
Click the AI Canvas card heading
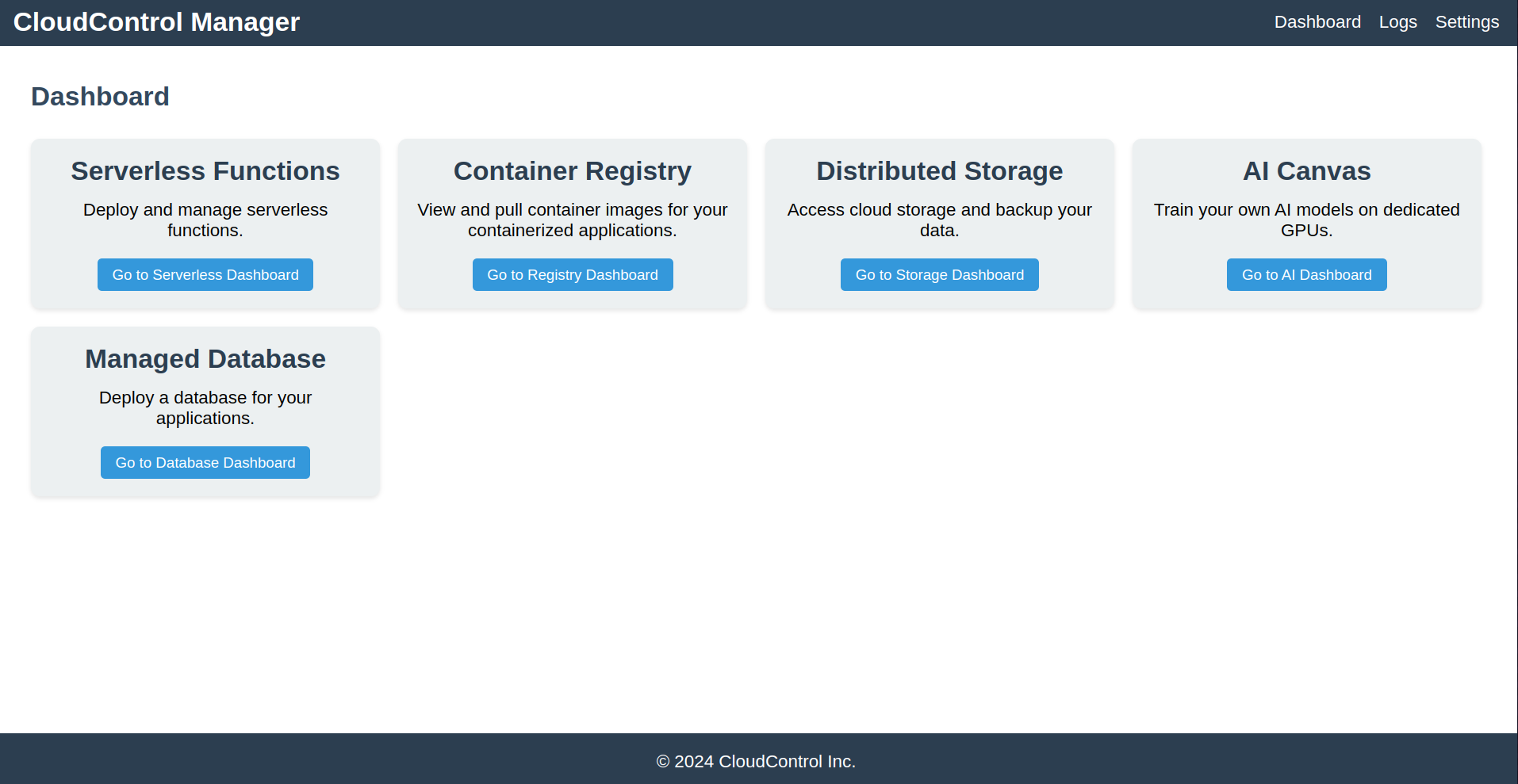tap(1306, 171)
